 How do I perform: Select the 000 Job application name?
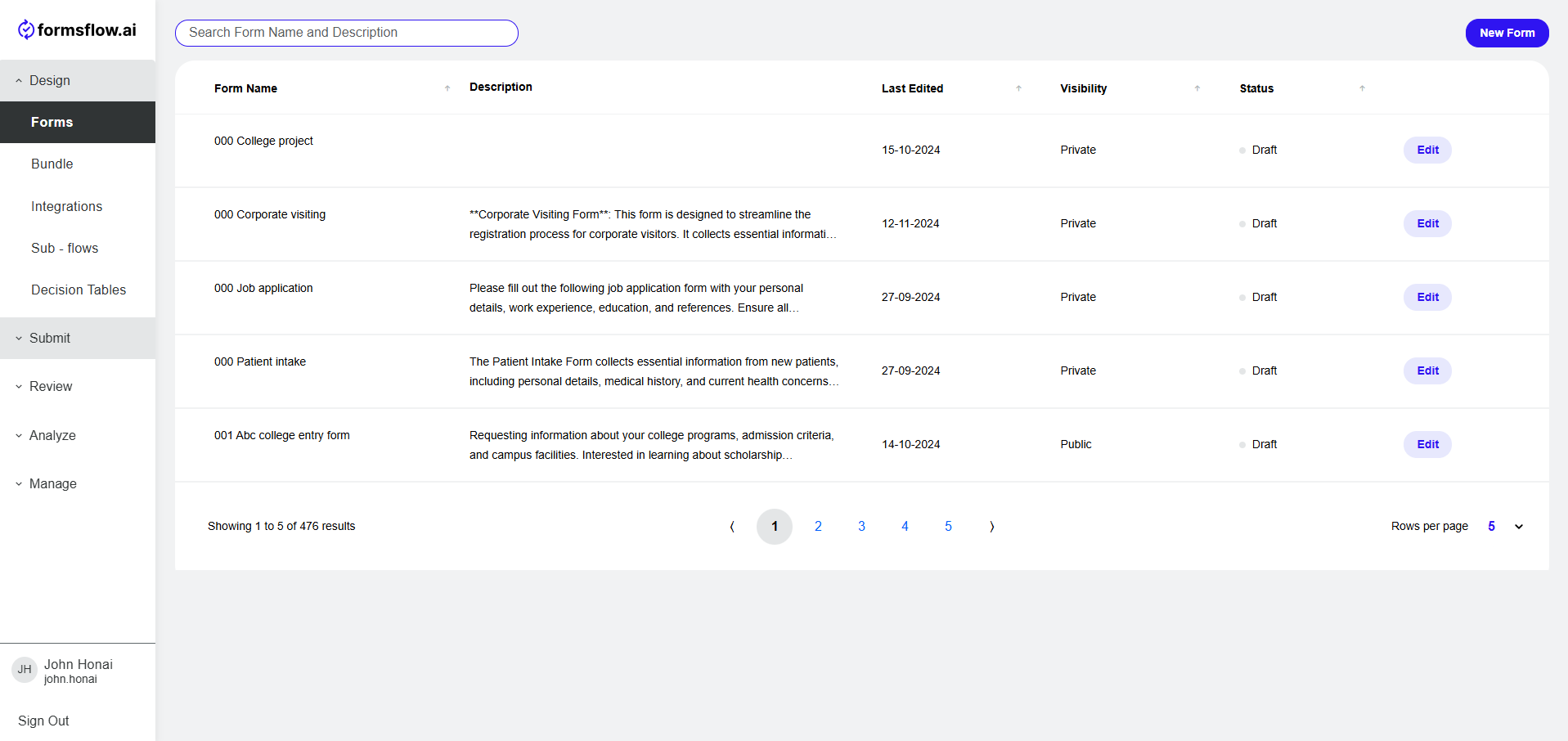click(x=263, y=288)
